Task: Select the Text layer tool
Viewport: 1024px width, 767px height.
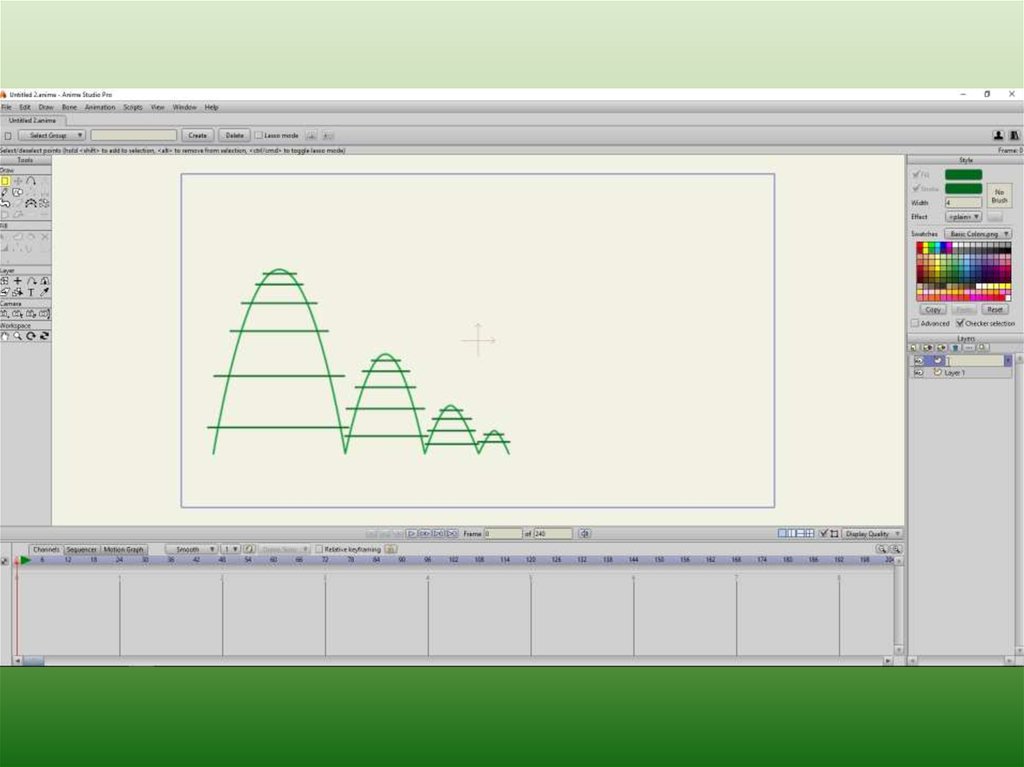Action: click(31, 292)
